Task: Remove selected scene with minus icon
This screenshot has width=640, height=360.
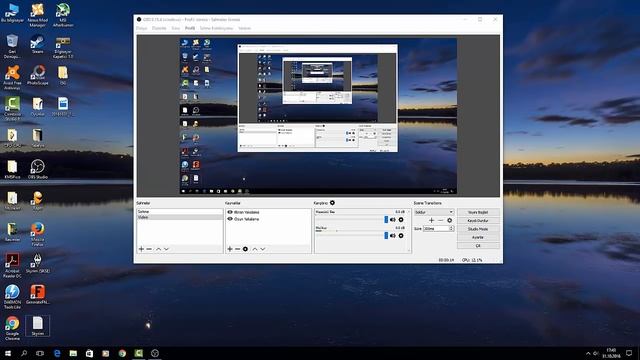Action: [149, 249]
